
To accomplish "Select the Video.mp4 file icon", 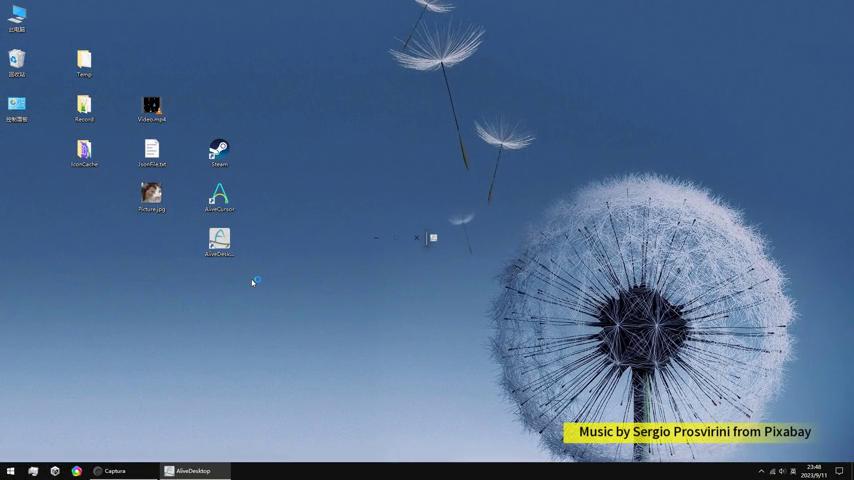I will 152,106.
